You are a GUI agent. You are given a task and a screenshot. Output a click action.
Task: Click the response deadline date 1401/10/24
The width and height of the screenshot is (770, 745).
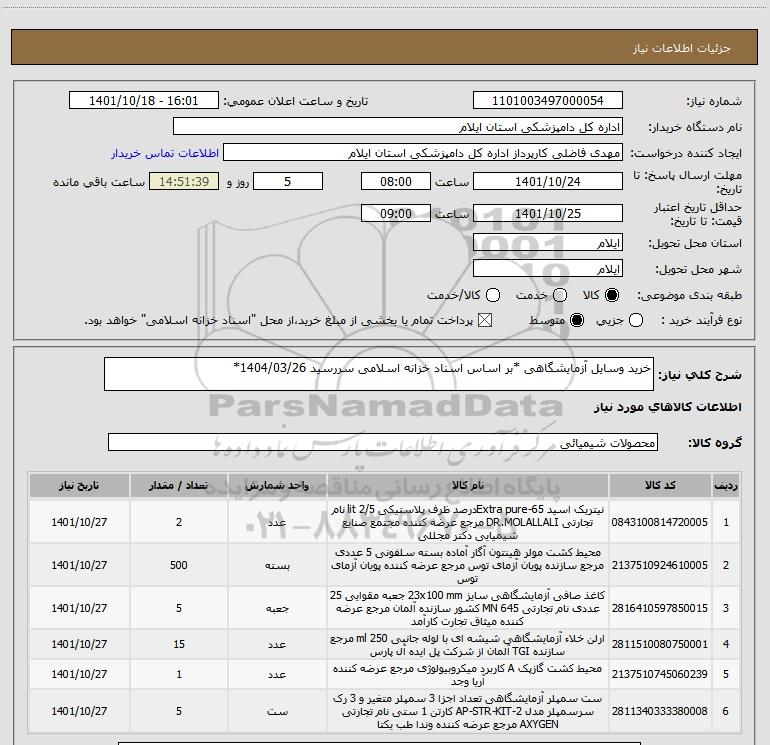pos(548,181)
